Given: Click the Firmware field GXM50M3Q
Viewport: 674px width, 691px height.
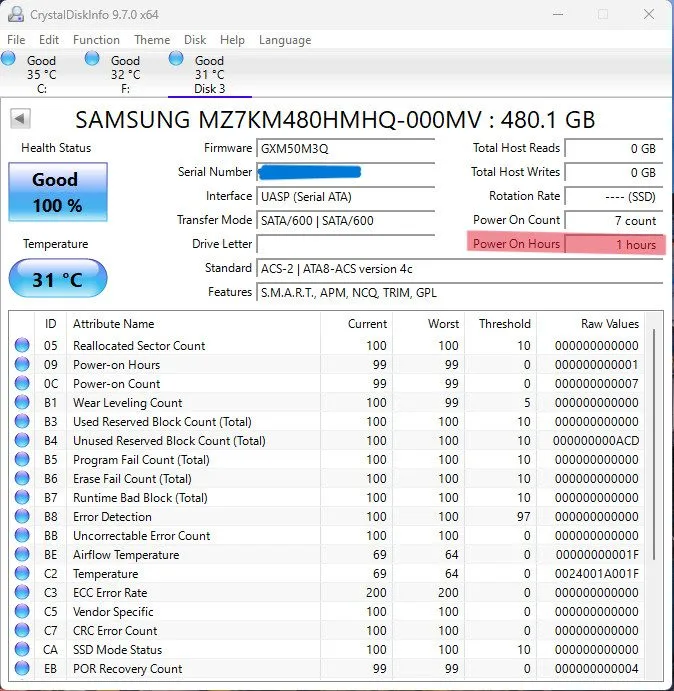Looking at the screenshot, I should pos(345,149).
